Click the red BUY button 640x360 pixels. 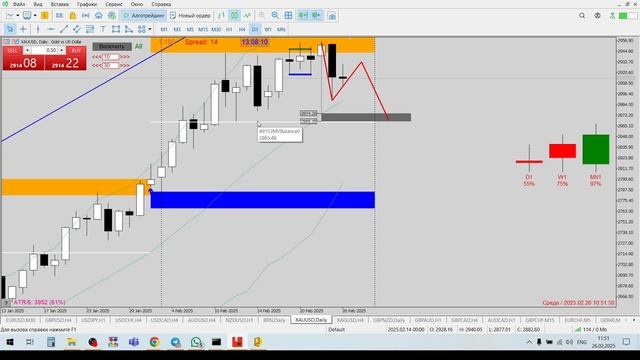pyautogui.click(x=66, y=58)
